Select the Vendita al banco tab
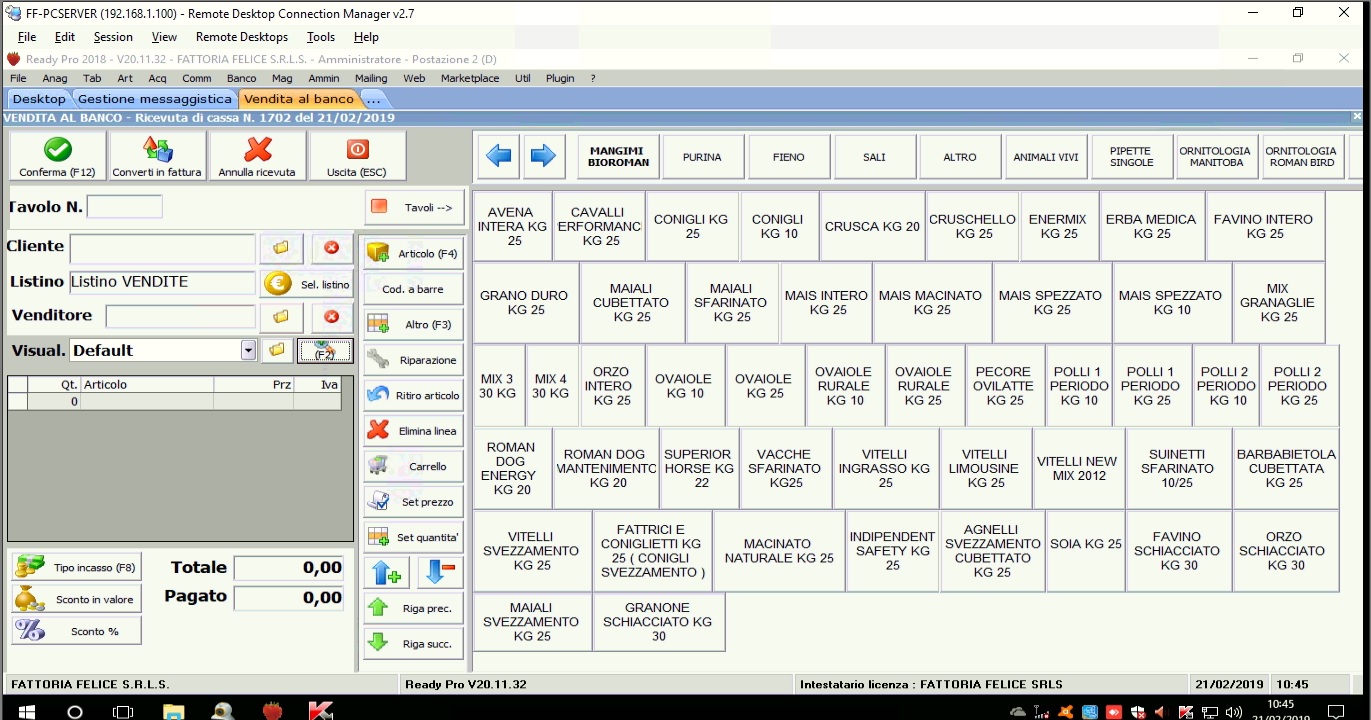This screenshot has width=1371, height=720. point(299,99)
